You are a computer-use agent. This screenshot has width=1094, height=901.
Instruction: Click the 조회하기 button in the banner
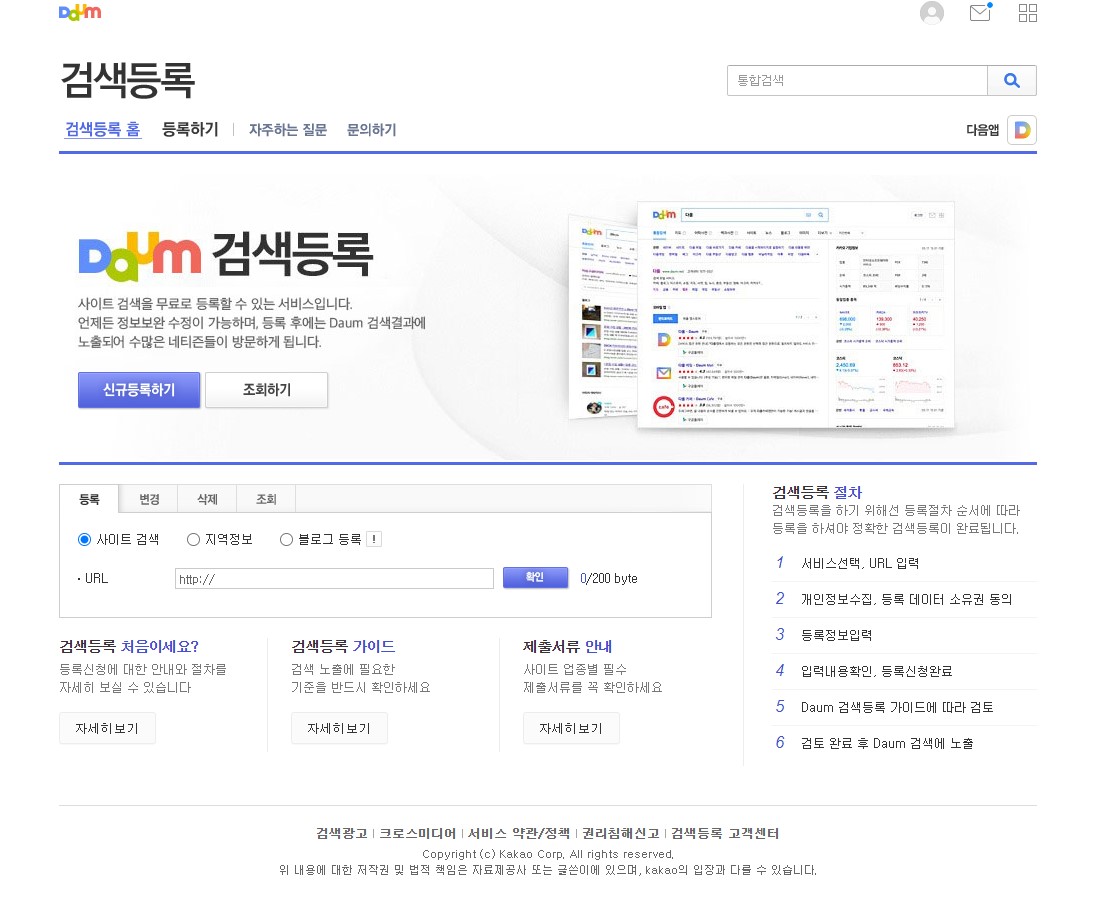tap(267, 389)
